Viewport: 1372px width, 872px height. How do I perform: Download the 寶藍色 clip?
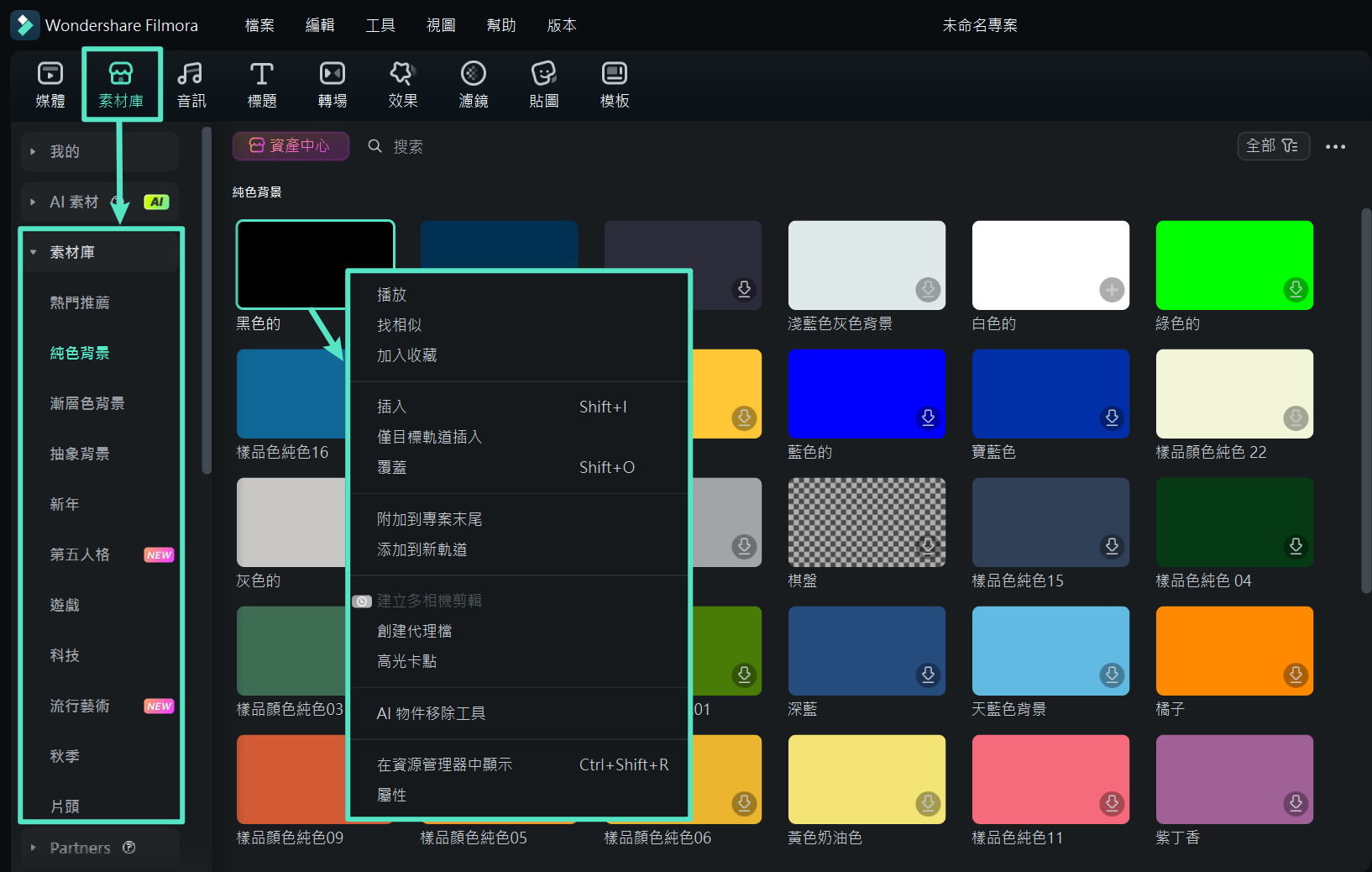[1112, 418]
